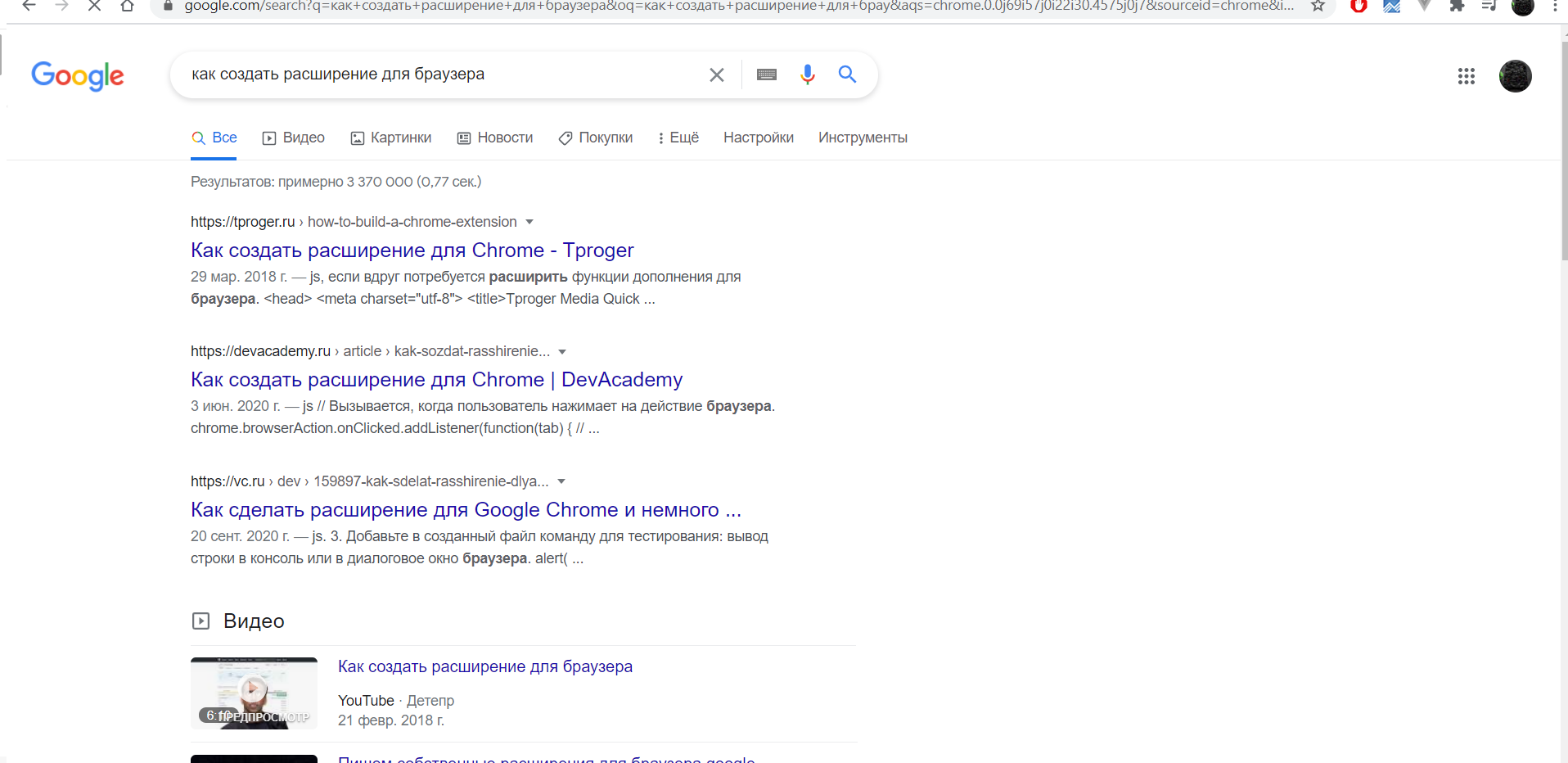Image resolution: width=1568 pixels, height=763 pixels.
Task: Go to browser home page icon
Action: tap(127, 6)
